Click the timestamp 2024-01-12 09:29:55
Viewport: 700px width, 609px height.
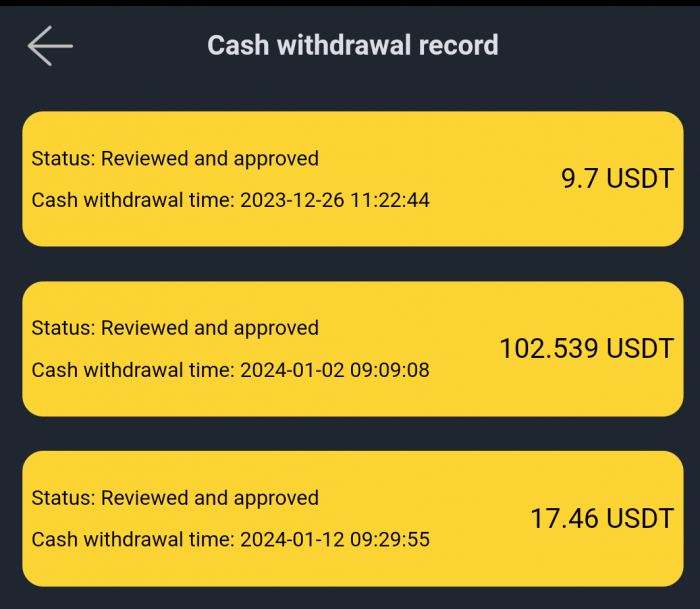(335, 540)
